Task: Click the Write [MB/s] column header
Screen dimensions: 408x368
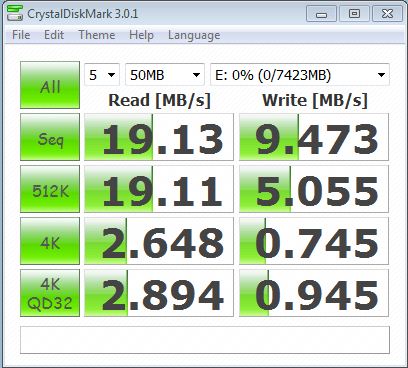Action: (x=315, y=100)
